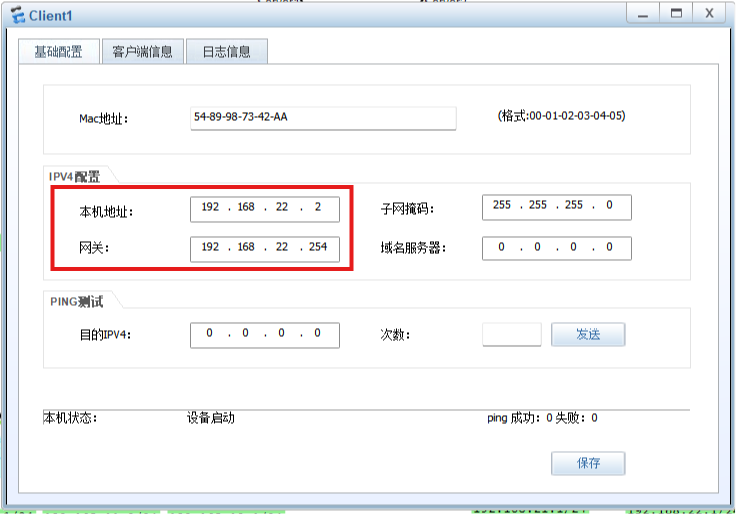Click the Mac地址 label
This screenshot has width=736, height=514.
click(x=103, y=119)
